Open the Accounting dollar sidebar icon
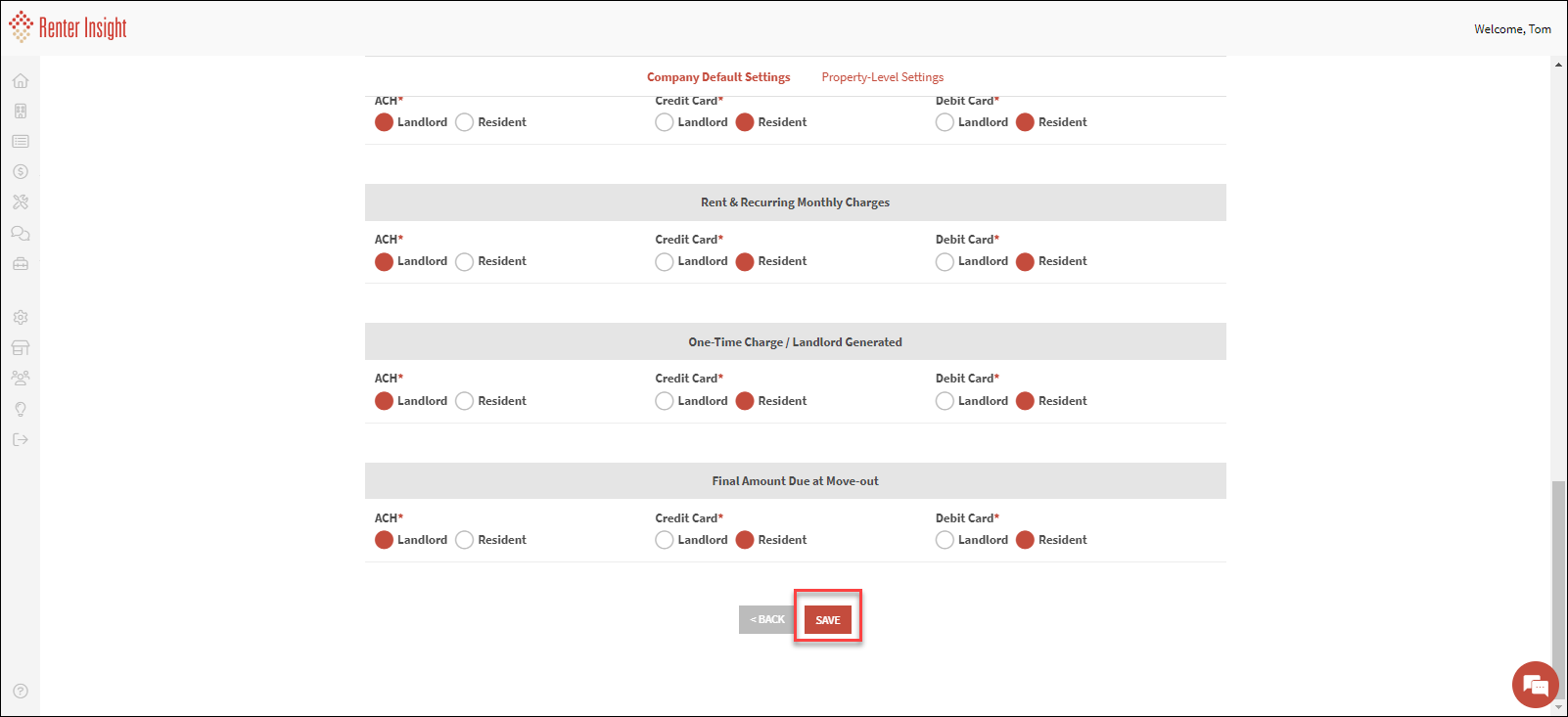Viewport: 1568px width, 717px height. (x=21, y=172)
